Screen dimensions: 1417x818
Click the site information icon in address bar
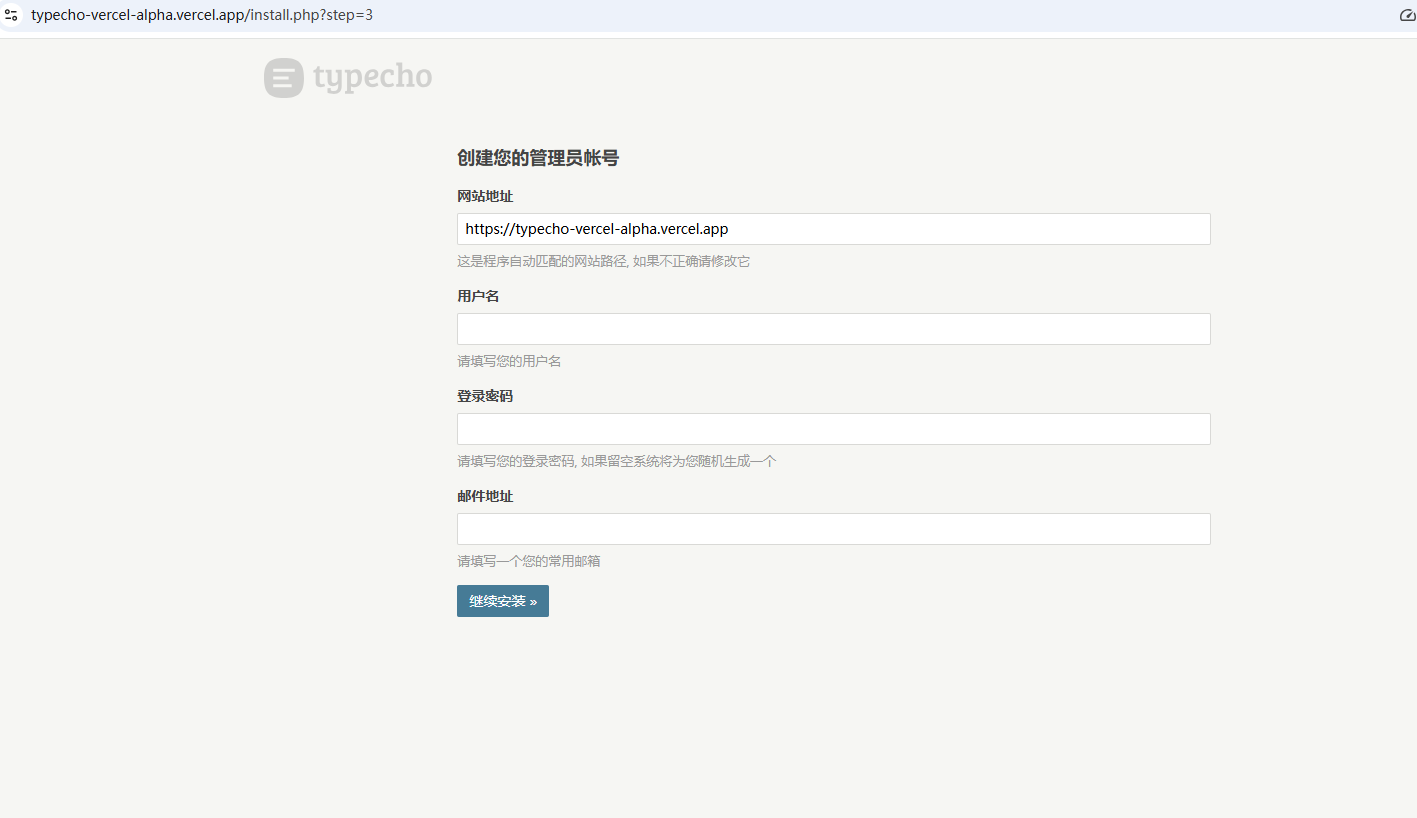point(11,16)
